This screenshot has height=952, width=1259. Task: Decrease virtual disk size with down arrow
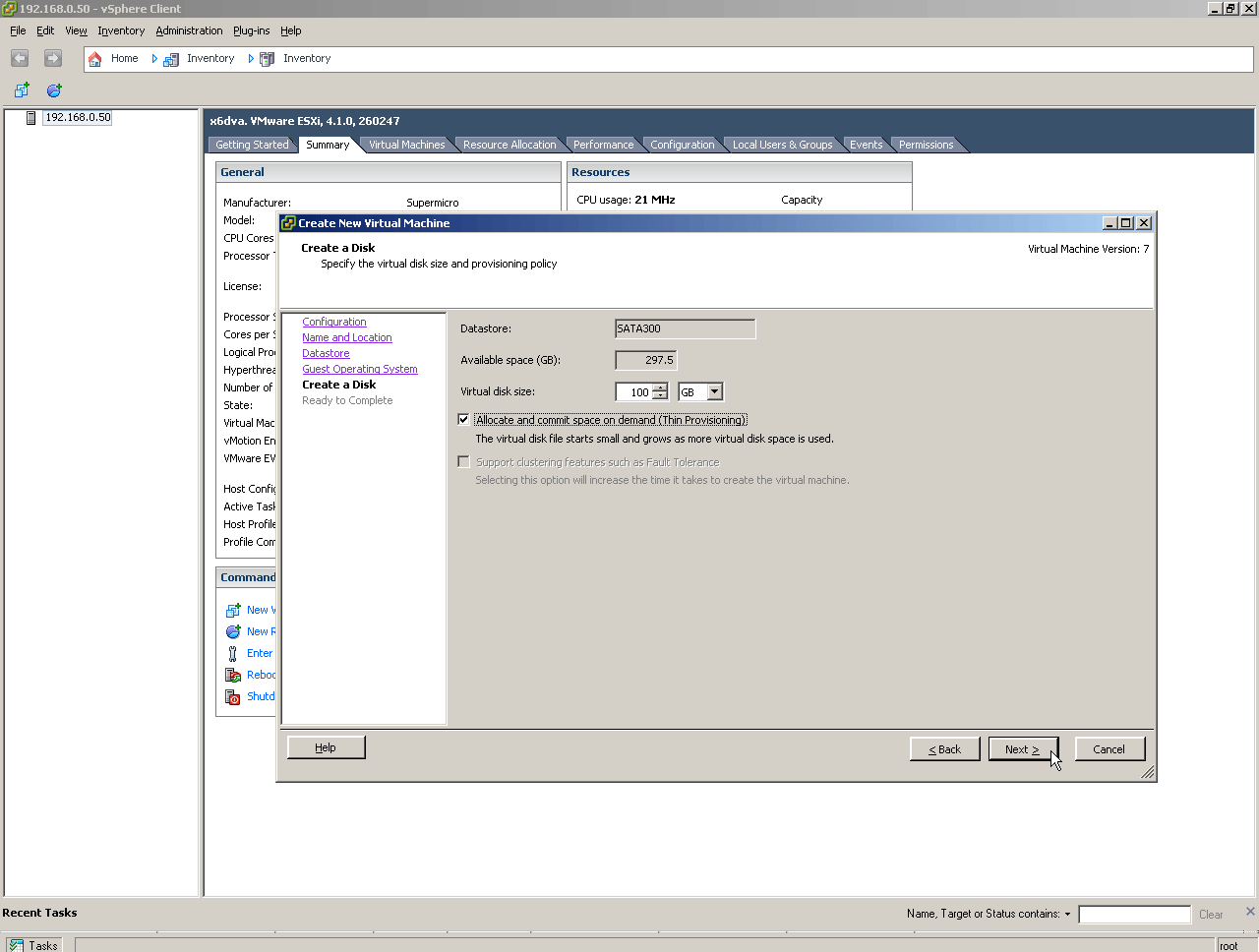point(660,396)
